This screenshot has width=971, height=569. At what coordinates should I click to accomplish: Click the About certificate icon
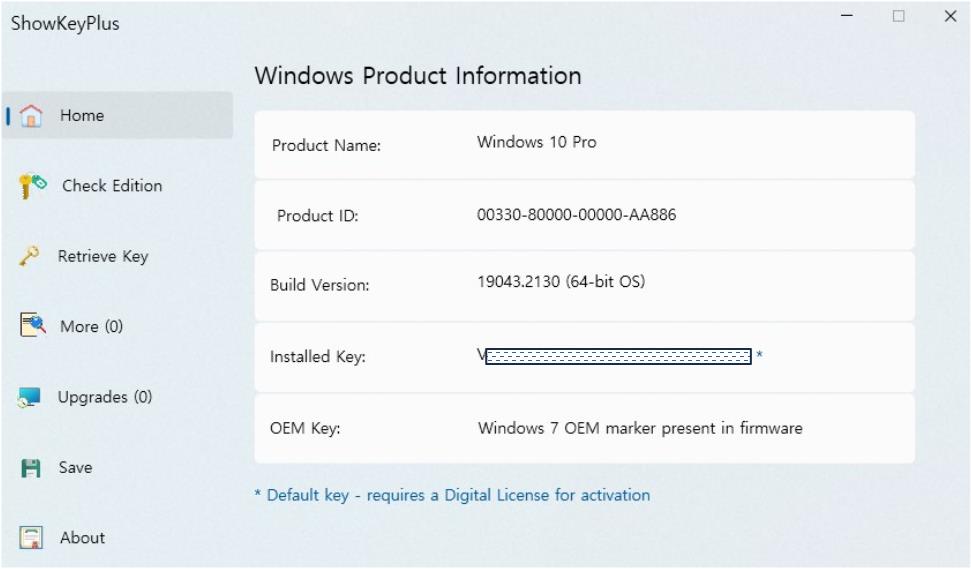(31, 537)
